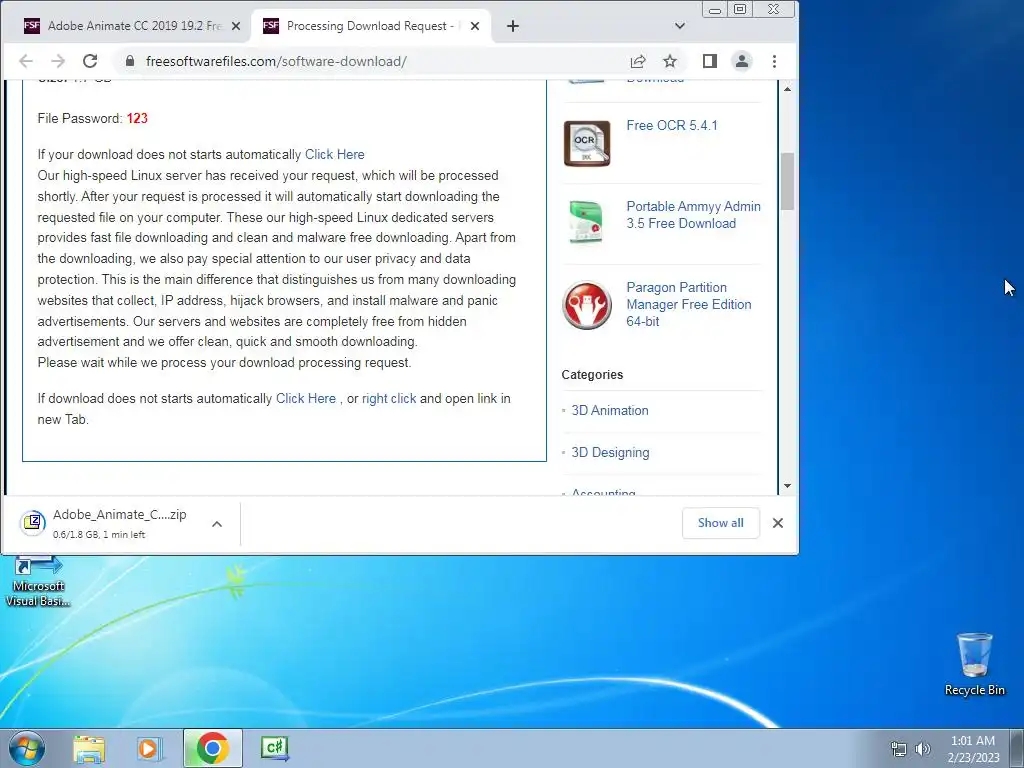Viewport: 1024px width, 768px height.
Task: Click the Chrome taskbar icon
Action: click(x=212, y=748)
